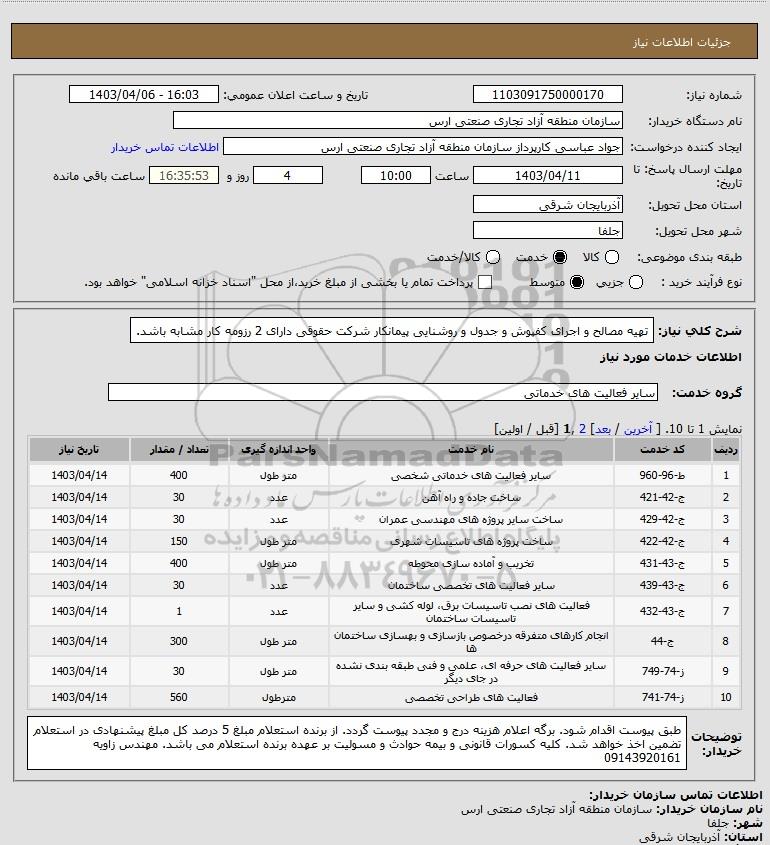Go to بعد page link
Image resolution: width=770 pixels, height=845 pixels.
click(602, 429)
